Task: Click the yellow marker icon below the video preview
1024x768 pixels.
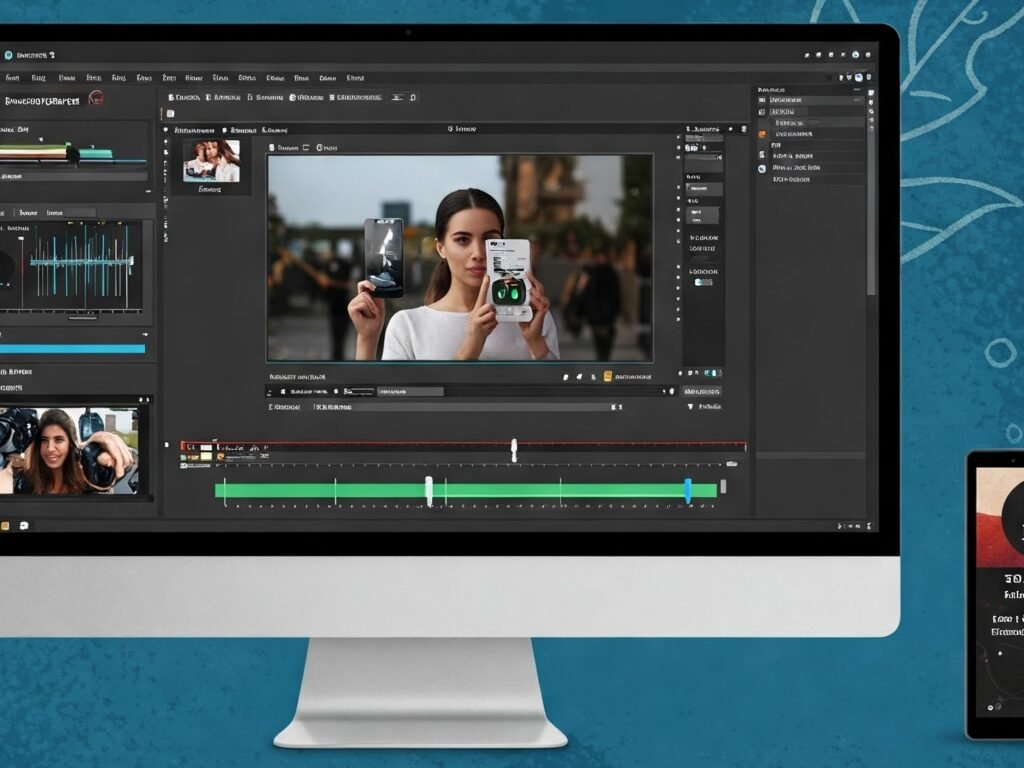Action: click(606, 377)
